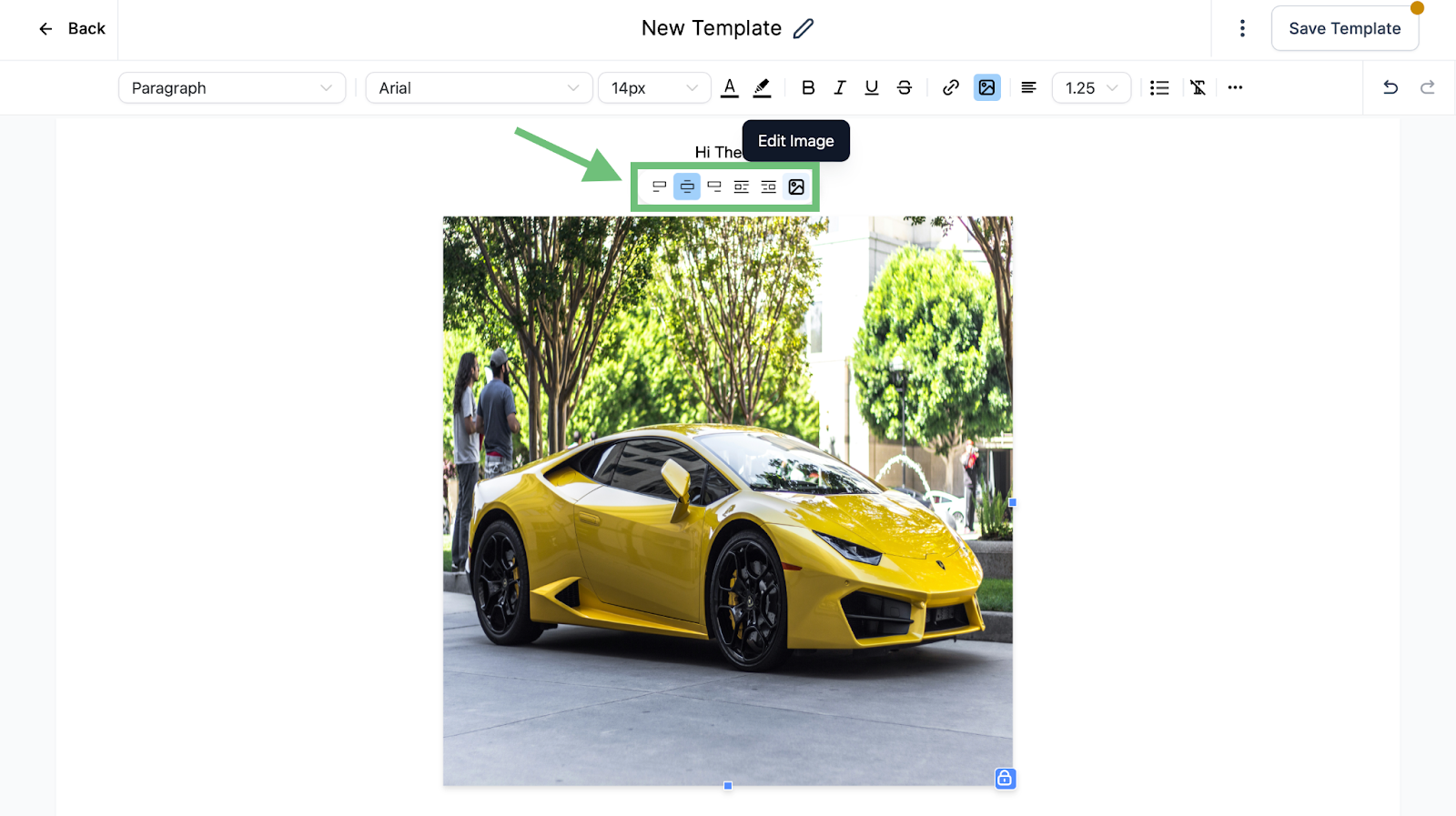The height and width of the screenshot is (816, 1456).
Task: Open the three-dot options menu
Action: pyautogui.click(x=1242, y=29)
